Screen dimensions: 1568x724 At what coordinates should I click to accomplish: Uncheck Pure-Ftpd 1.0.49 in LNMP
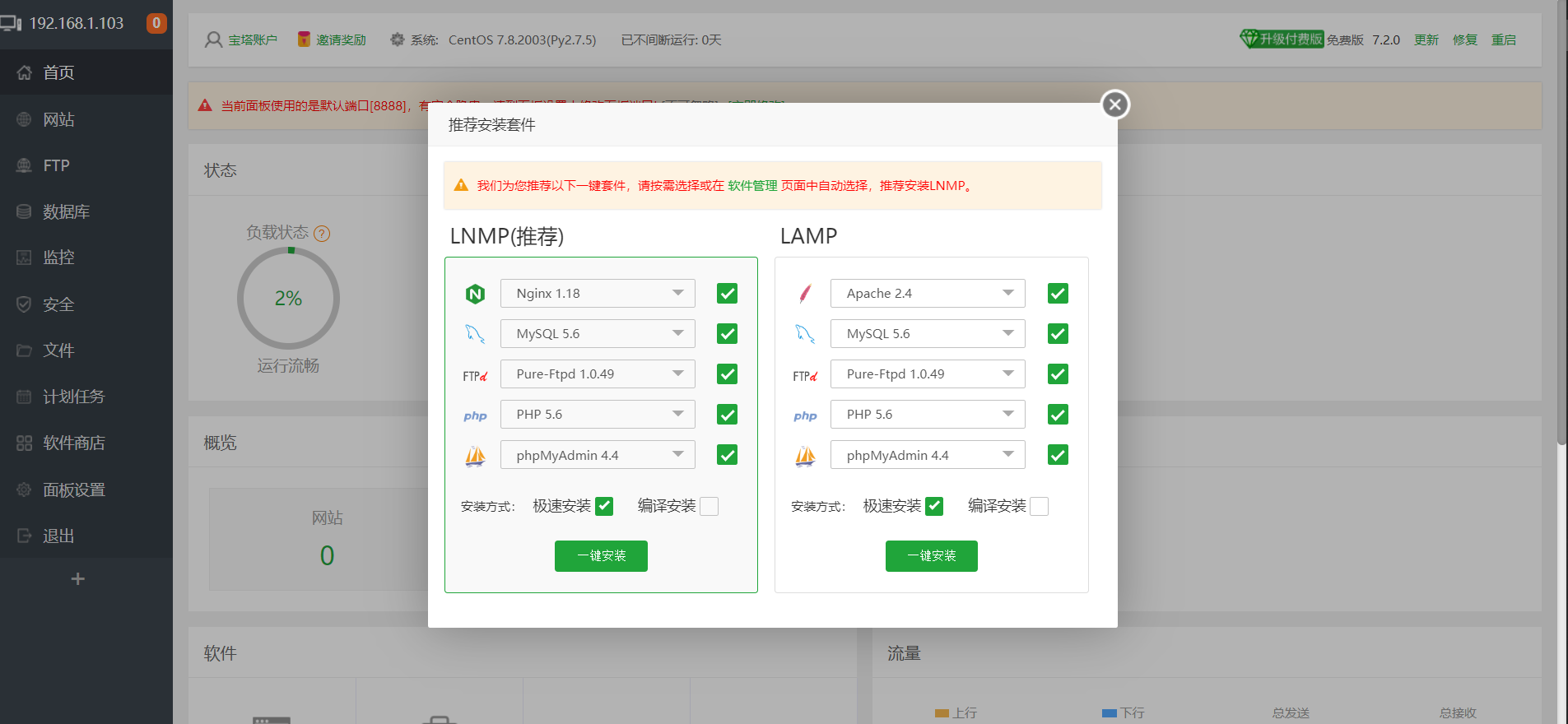click(727, 374)
